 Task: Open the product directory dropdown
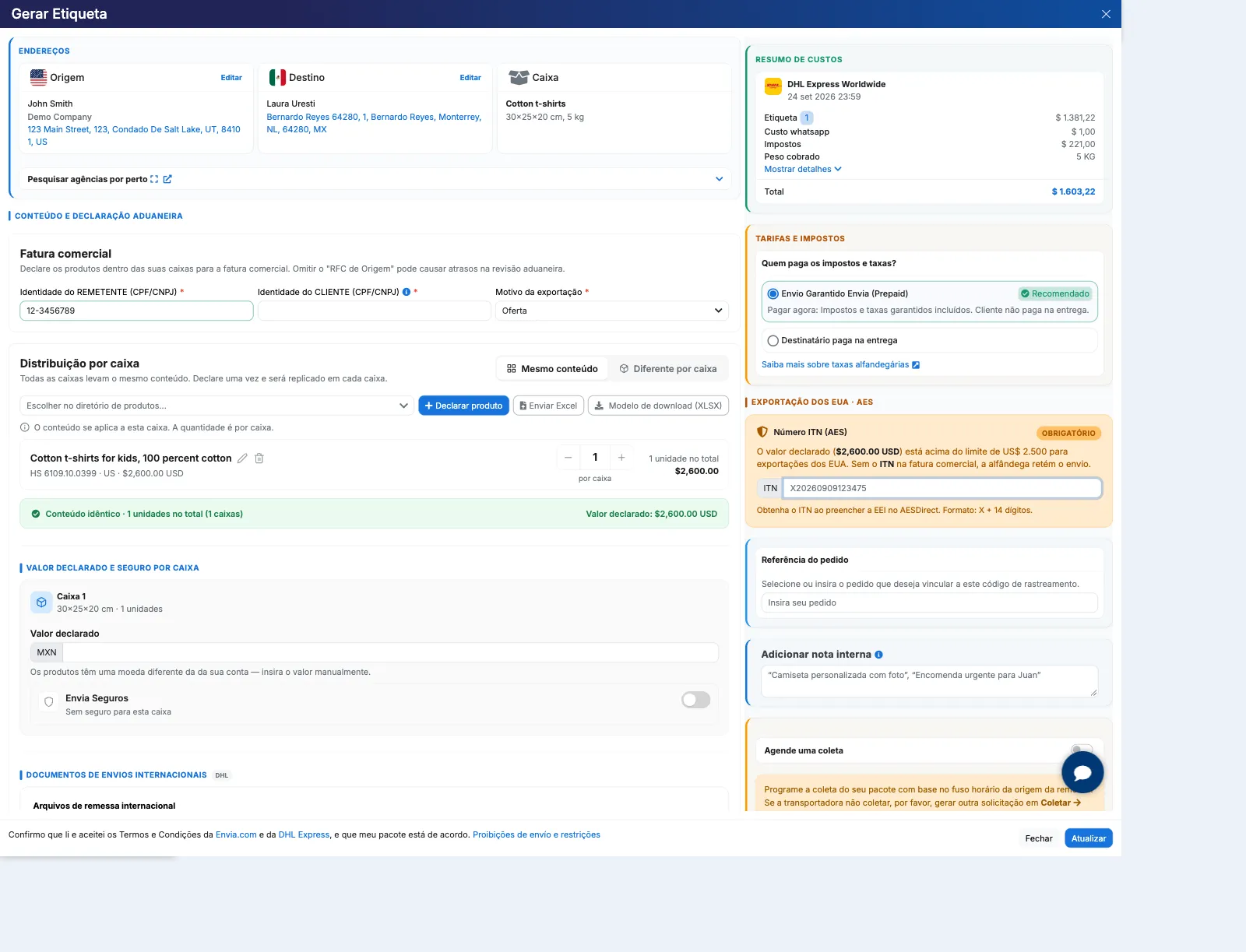(216, 406)
